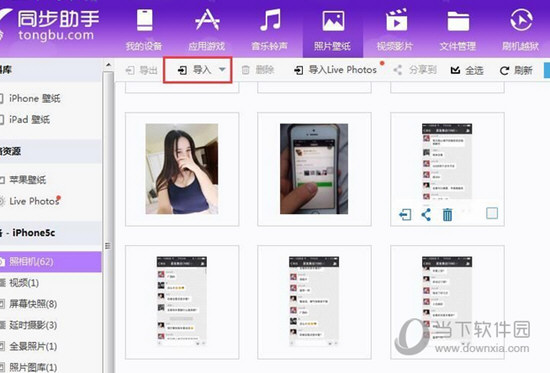Click the Export (导出) toolbar button
The width and height of the screenshot is (550, 373).
[141, 70]
